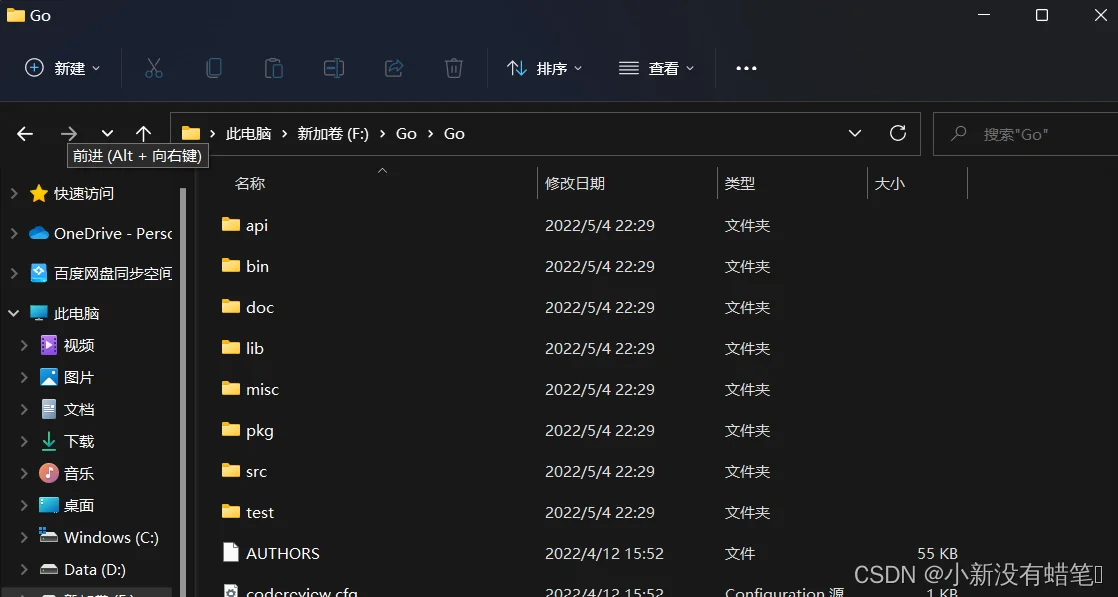
Task: Open the 查看 view dropdown
Action: pos(656,68)
